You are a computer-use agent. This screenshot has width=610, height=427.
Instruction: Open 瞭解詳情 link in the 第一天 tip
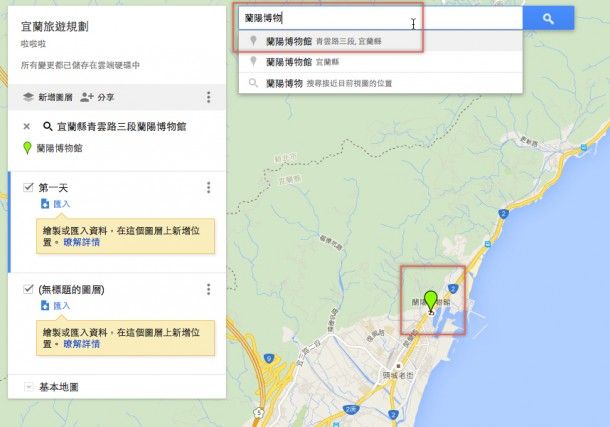pyautogui.click(x=82, y=242)
